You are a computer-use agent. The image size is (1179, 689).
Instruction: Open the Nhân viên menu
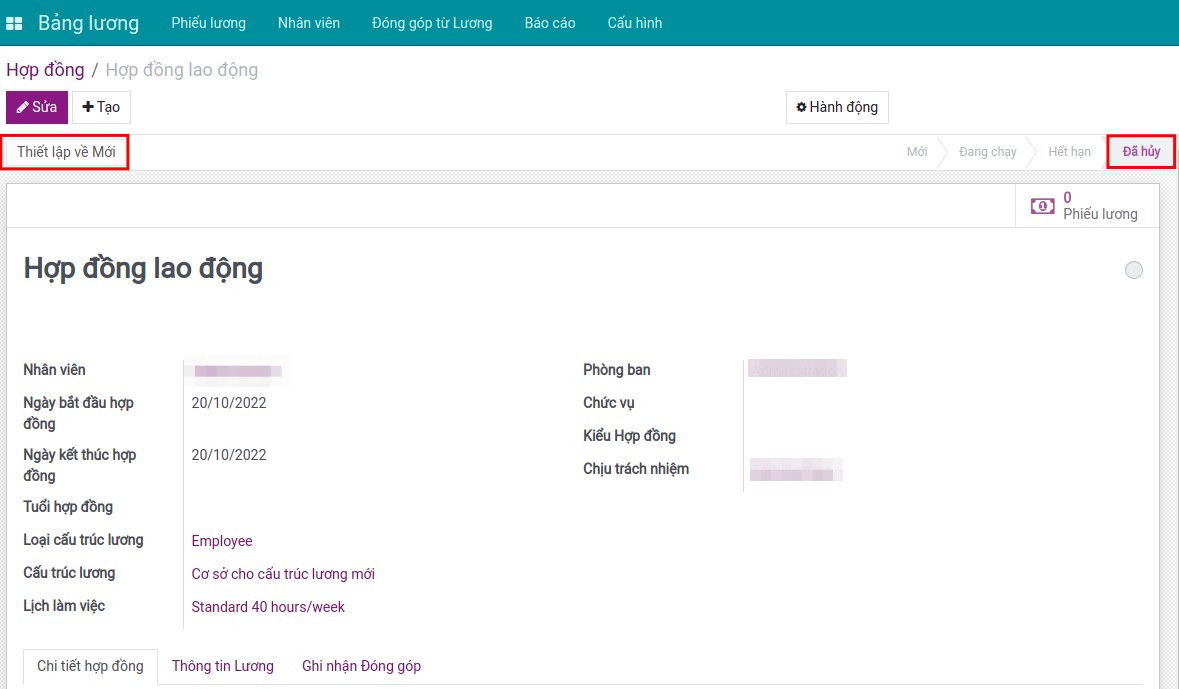click(x=309, y=23)
